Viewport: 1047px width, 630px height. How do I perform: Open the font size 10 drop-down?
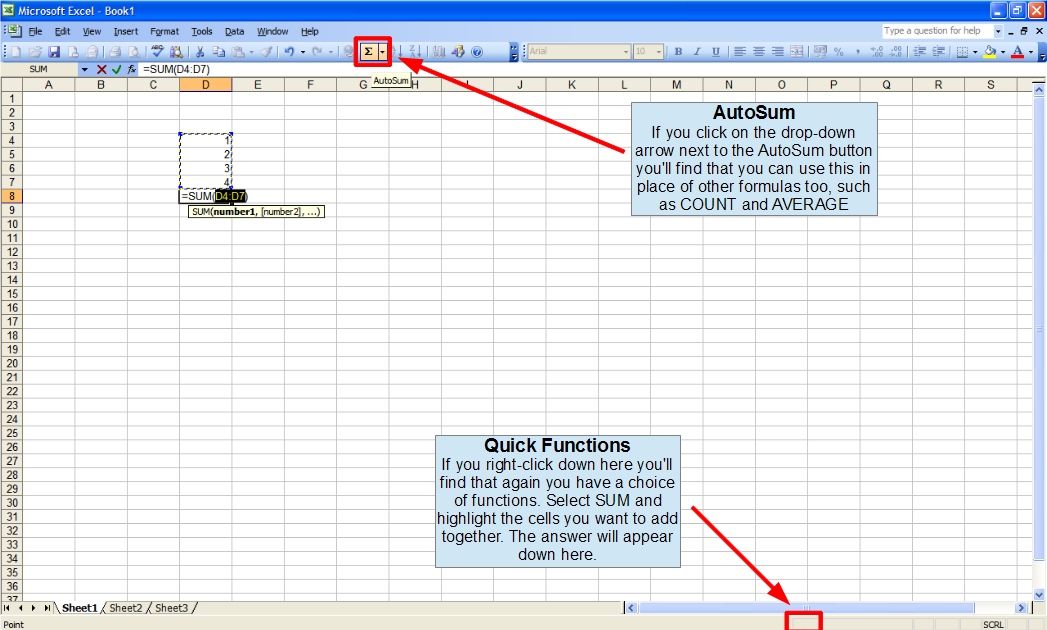pos(658,51)
